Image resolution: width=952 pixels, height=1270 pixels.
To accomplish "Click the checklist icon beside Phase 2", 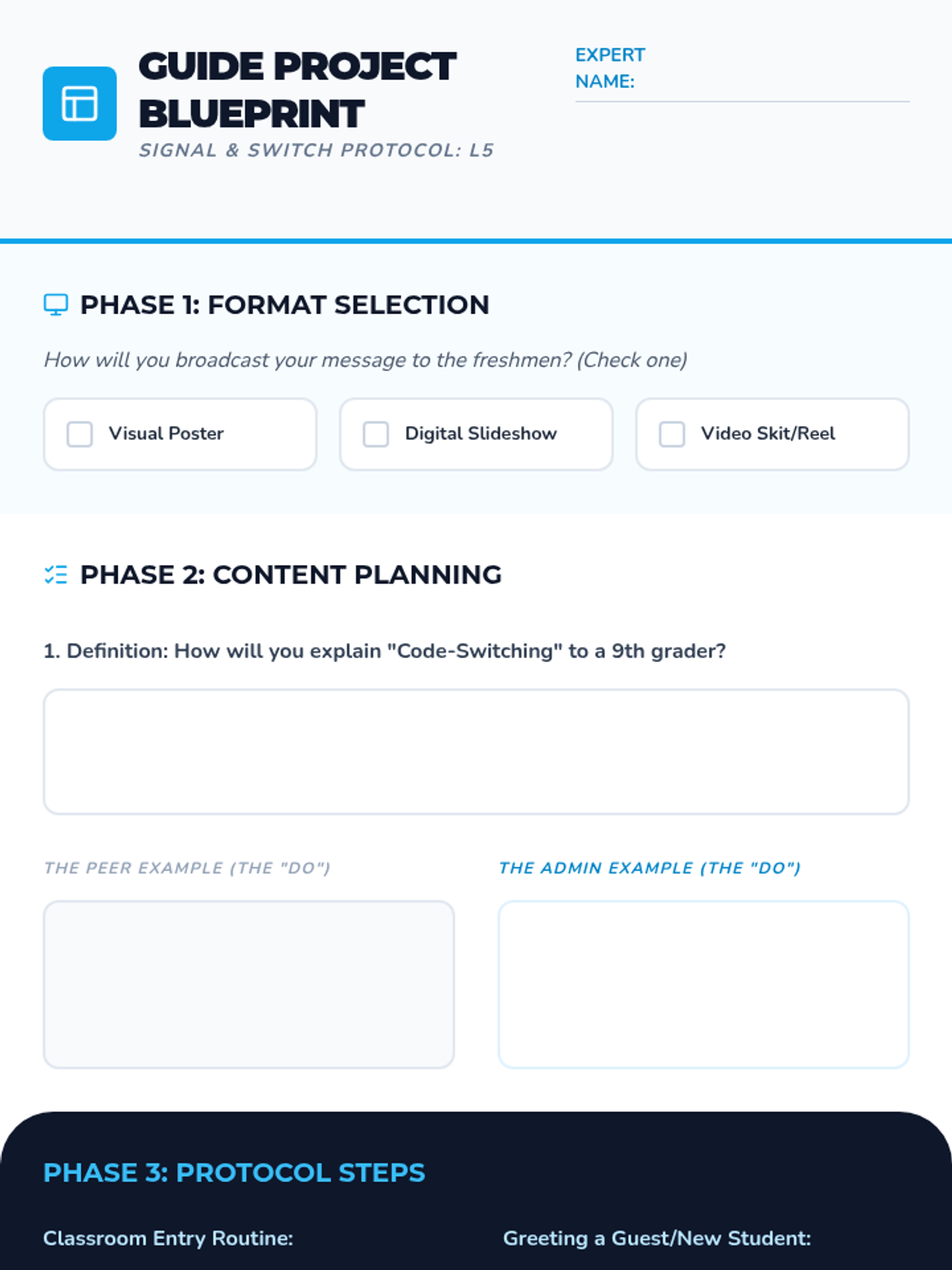I will [x=56, y=575].
